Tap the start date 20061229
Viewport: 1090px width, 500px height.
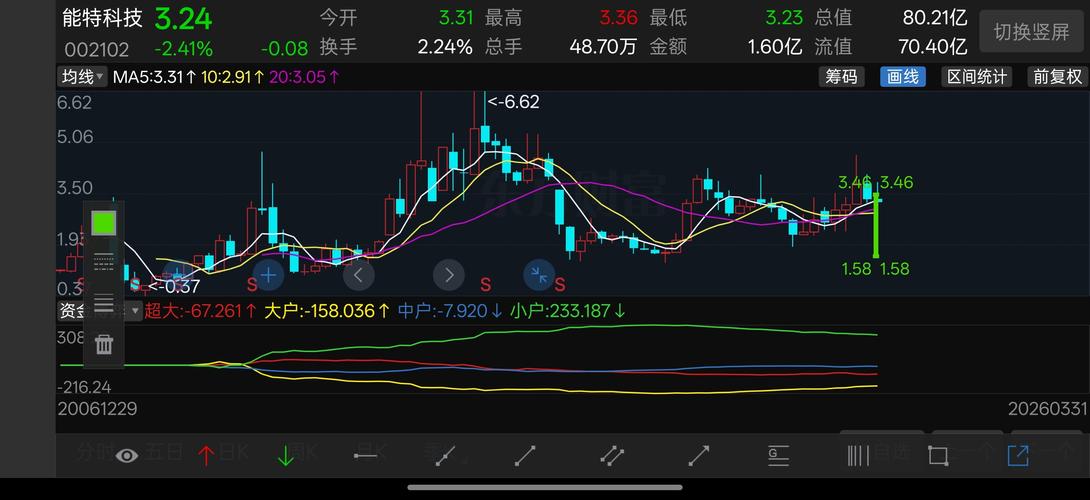tap(97, 409)
